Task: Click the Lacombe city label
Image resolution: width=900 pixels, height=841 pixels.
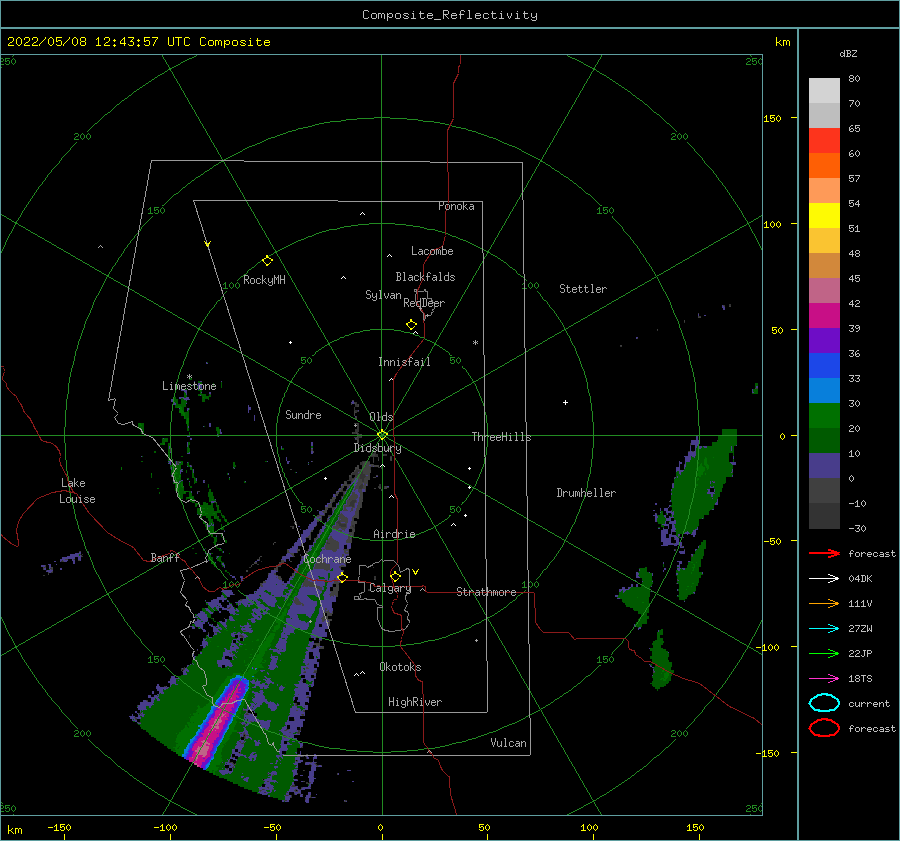Action: 432,251
